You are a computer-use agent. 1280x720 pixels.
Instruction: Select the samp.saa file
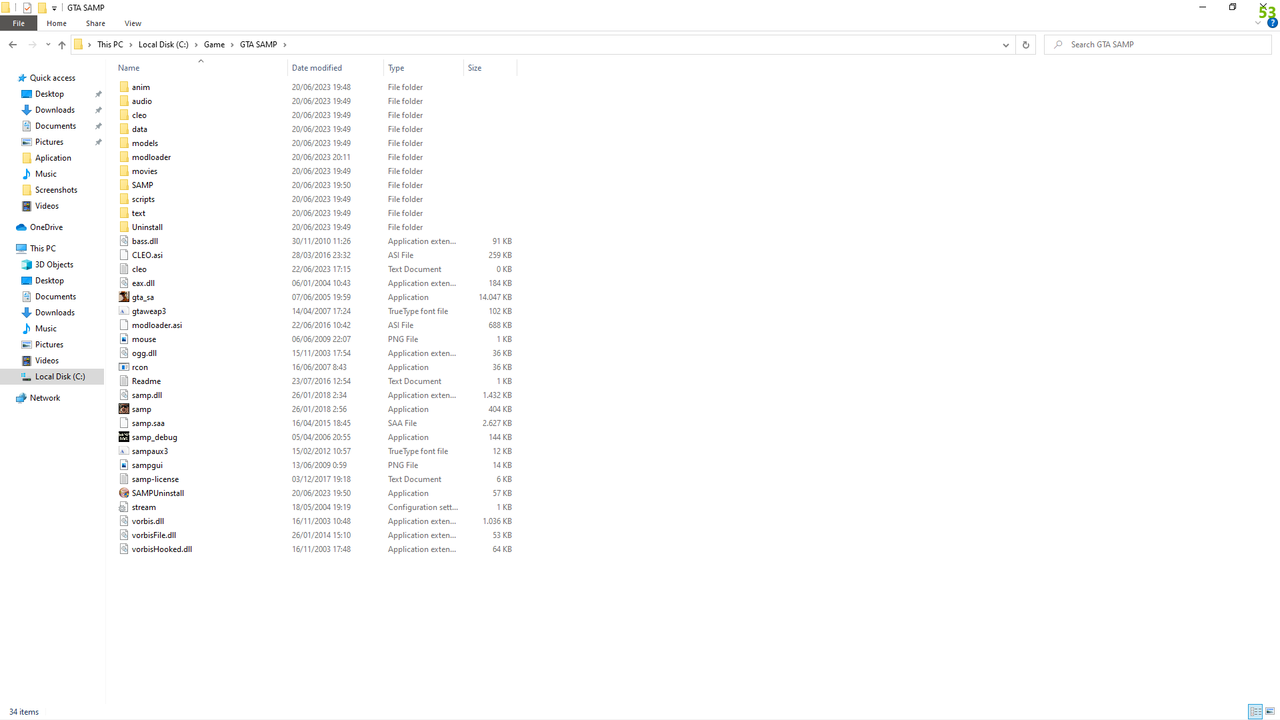(x=148, y=423)
